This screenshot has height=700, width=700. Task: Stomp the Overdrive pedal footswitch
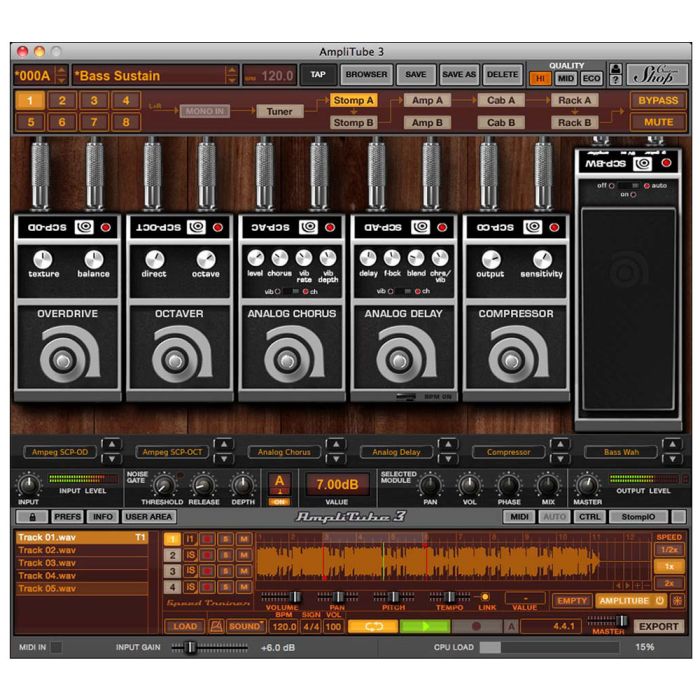click(x=62, y=360)
